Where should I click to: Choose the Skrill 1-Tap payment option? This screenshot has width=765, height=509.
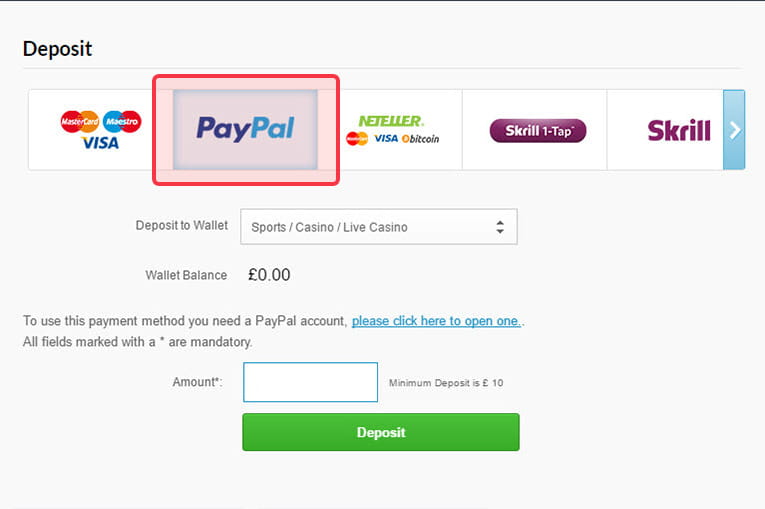pyautogui.click(x=538, y=131)
